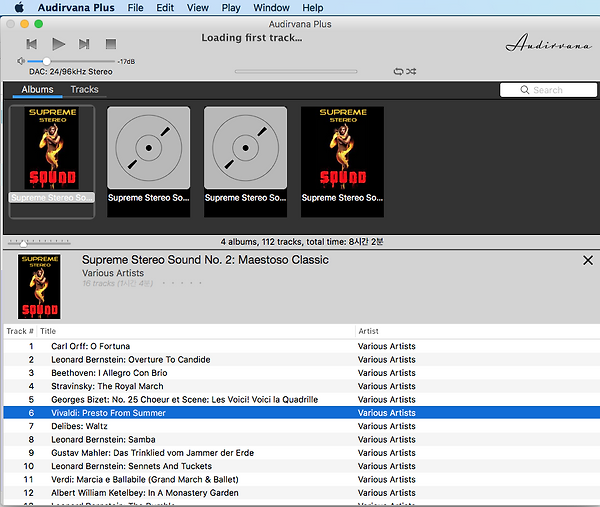Select Leonard Bernstein: Overture To Candide

[x=302, y=360]
